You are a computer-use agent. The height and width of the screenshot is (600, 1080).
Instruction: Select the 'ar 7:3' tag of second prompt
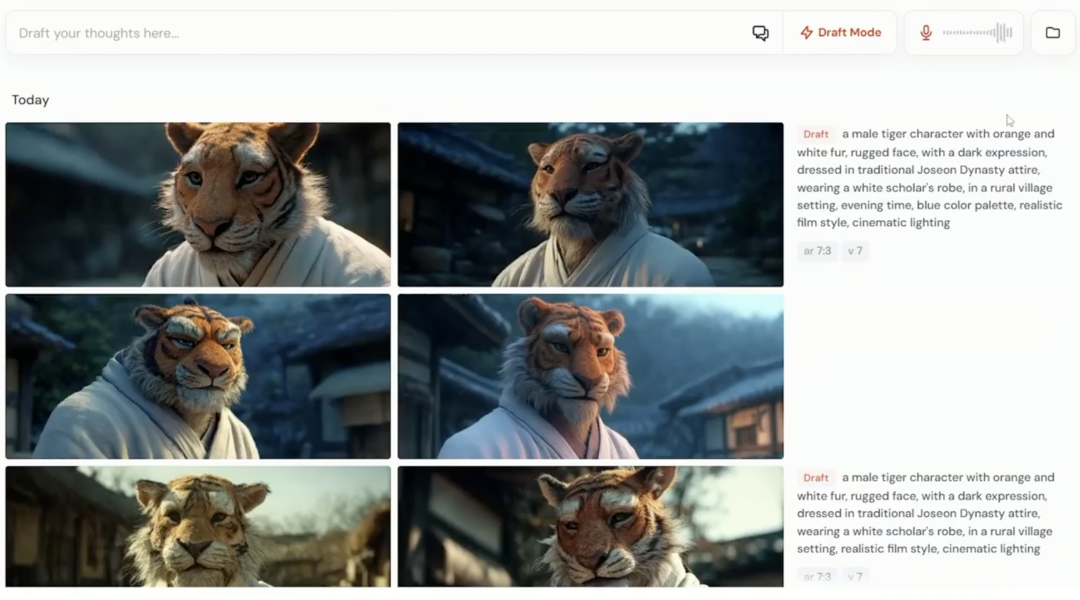click(x=817, y=577)
